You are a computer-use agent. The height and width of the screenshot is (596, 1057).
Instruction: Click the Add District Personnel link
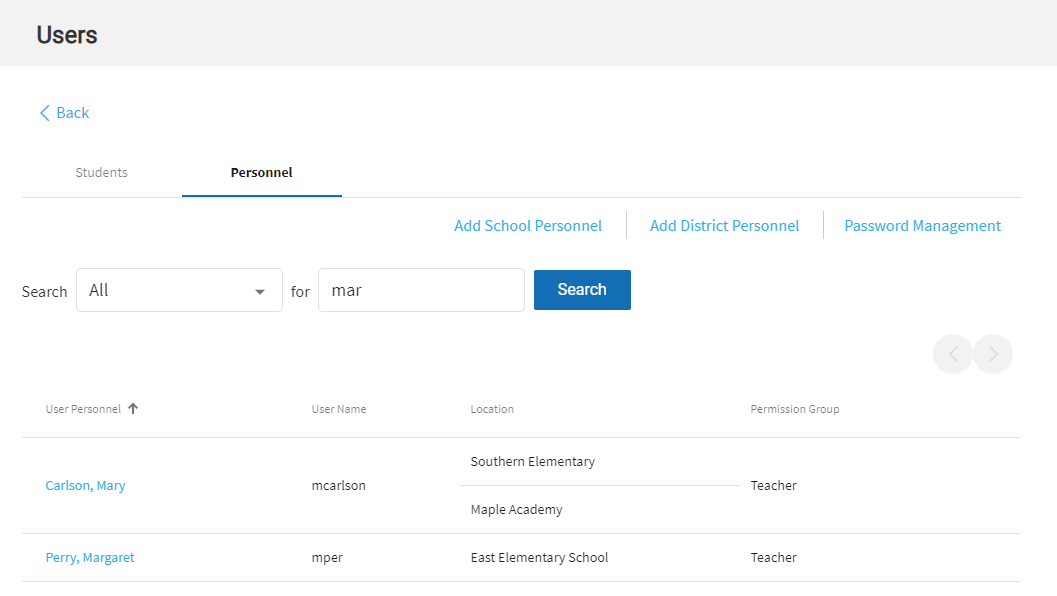pos(724,226)
